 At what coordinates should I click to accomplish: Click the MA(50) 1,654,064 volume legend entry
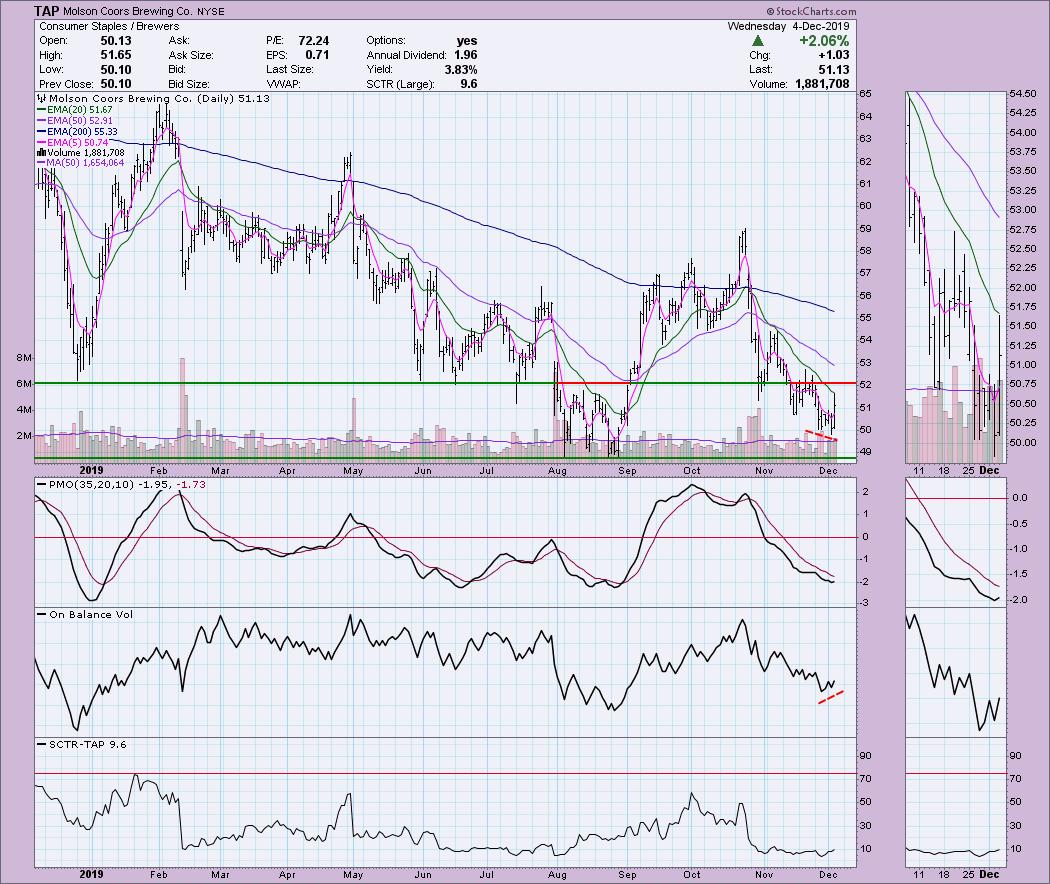pos(80,163)
